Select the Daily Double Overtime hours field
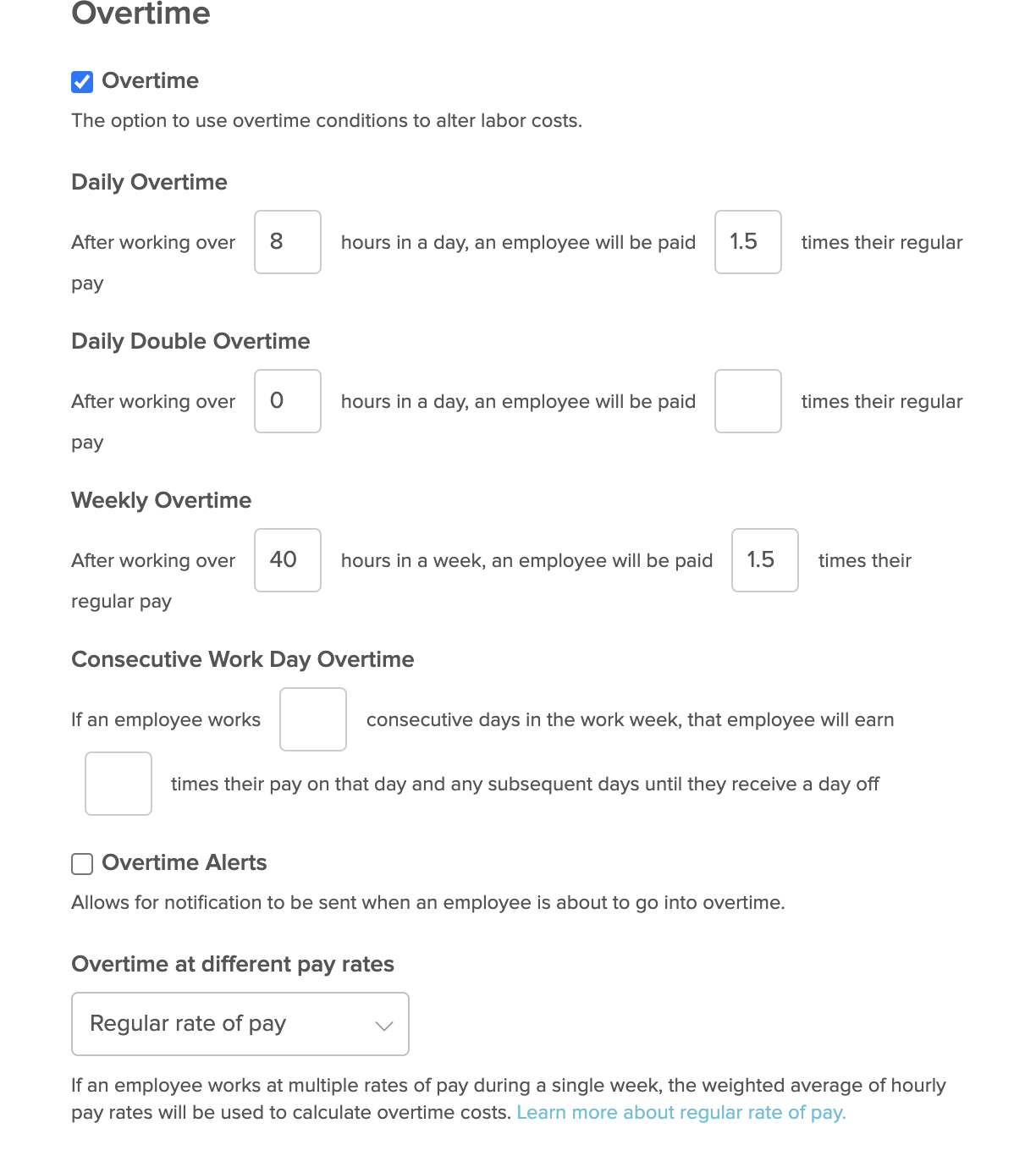1036x1156 pixels. [x=288, y=401]
